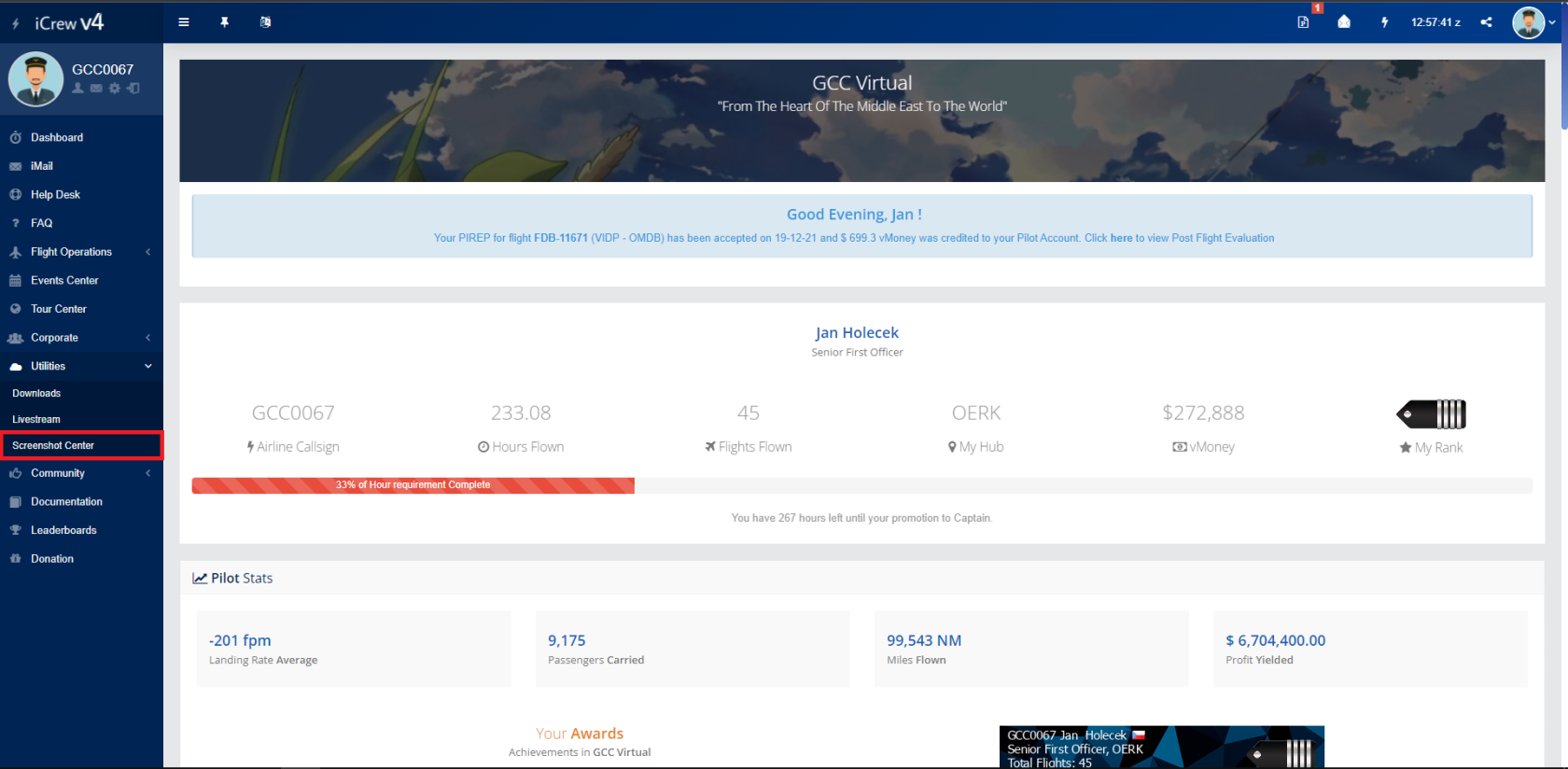Screen dimensions: 1568x769
Task: Click the 9,175 passengers carried value
Action: point(567,640)
